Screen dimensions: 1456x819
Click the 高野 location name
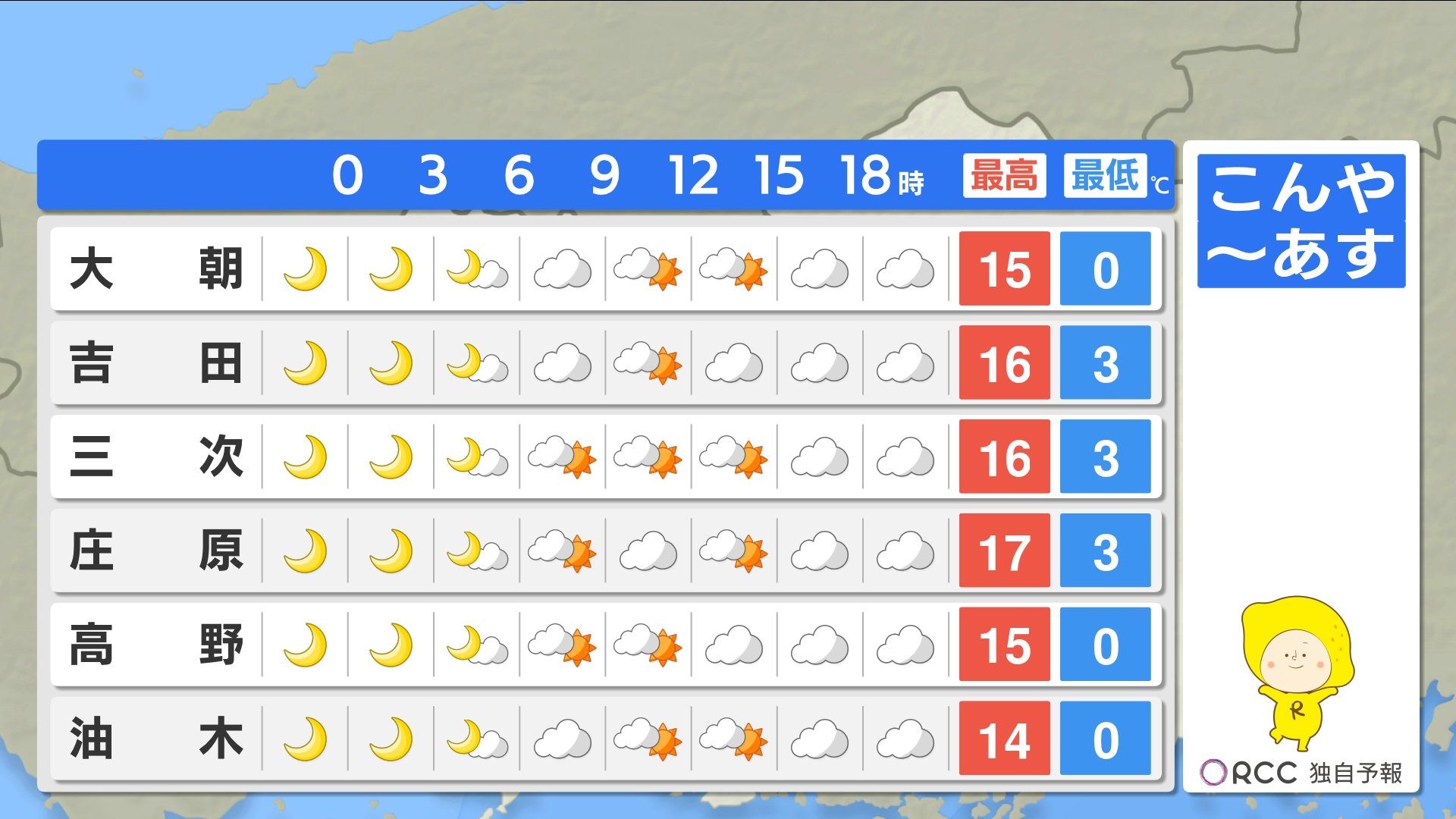156,645
